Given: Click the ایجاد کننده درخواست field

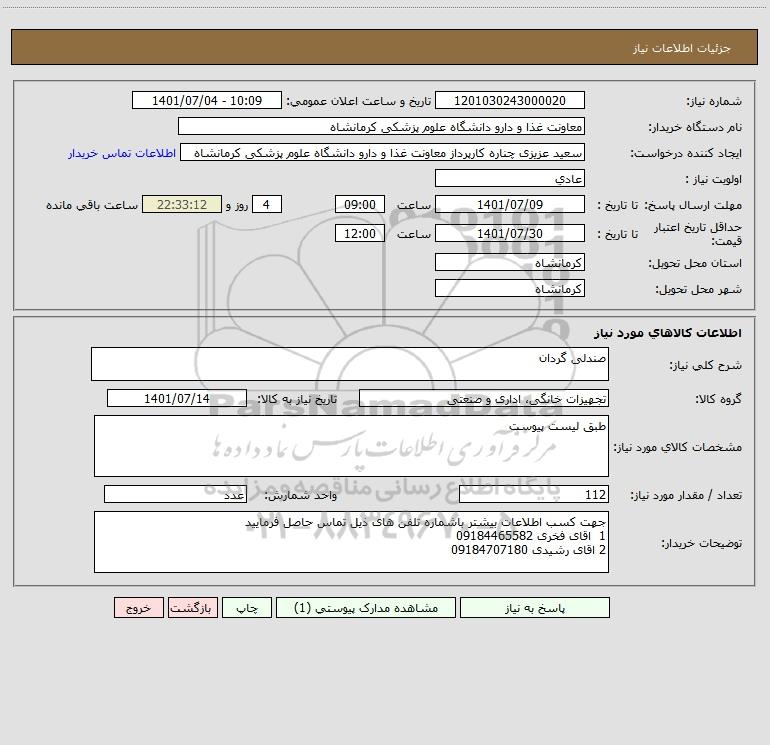Looking at the screenshot, I should coord(383,153).
